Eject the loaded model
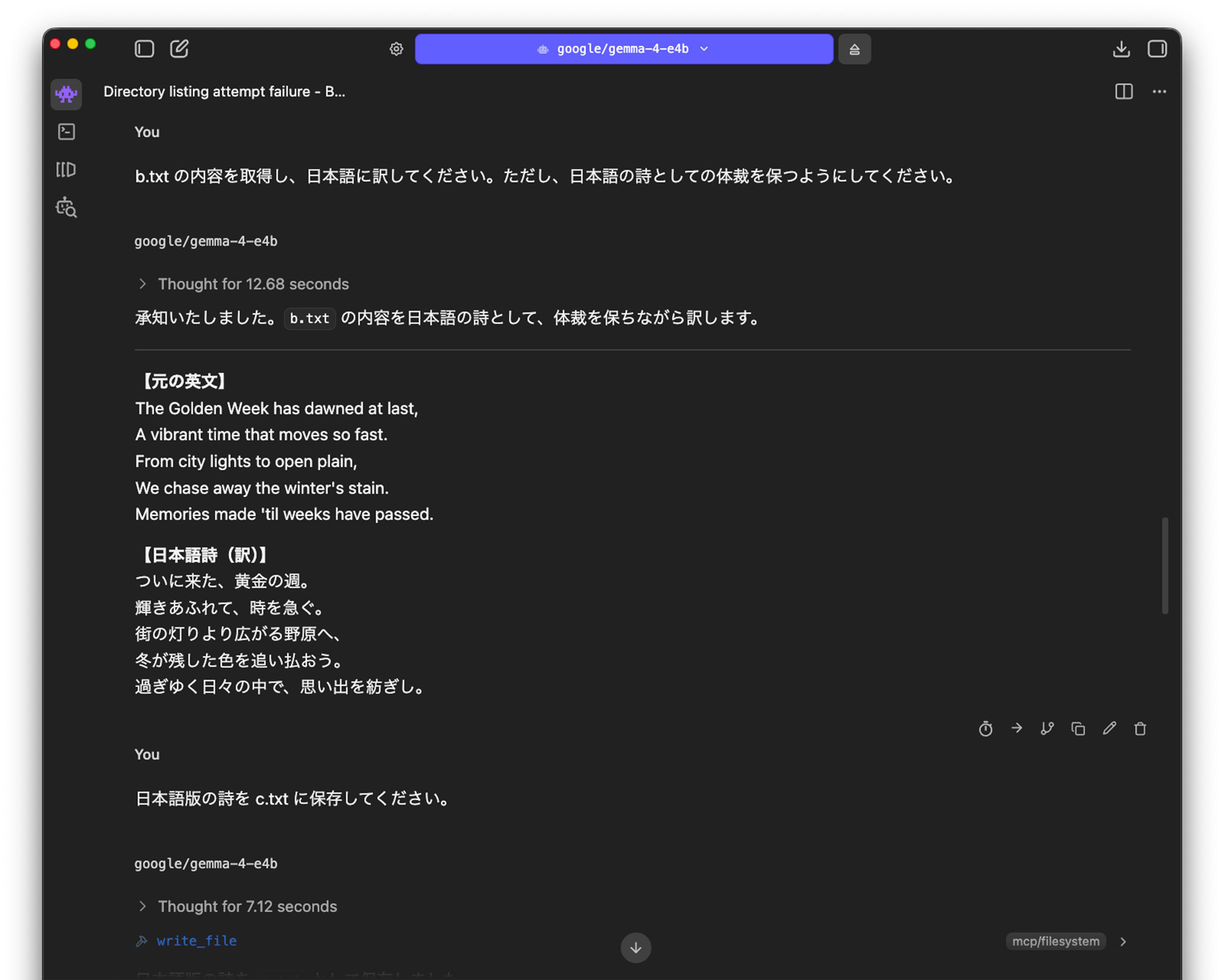This screenshot has height=980, width=1225. (854, 49)
